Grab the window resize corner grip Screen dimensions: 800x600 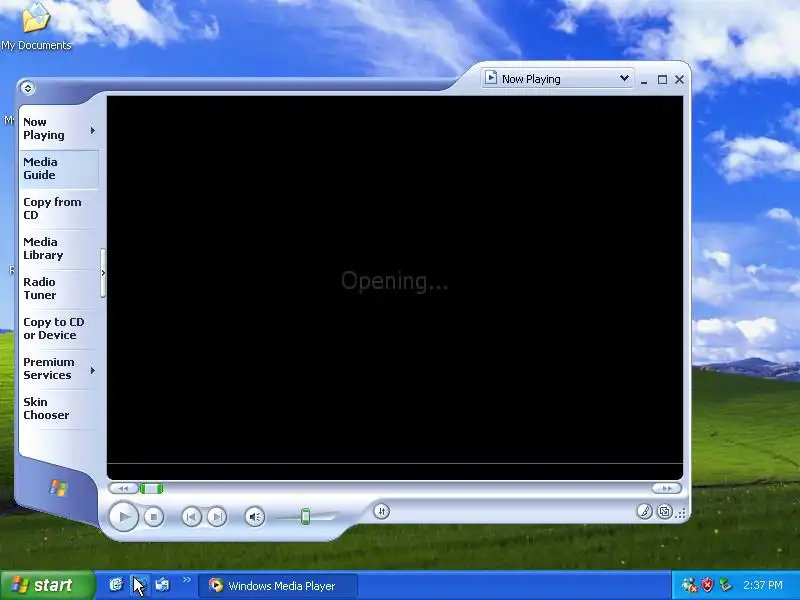(681, 514)
